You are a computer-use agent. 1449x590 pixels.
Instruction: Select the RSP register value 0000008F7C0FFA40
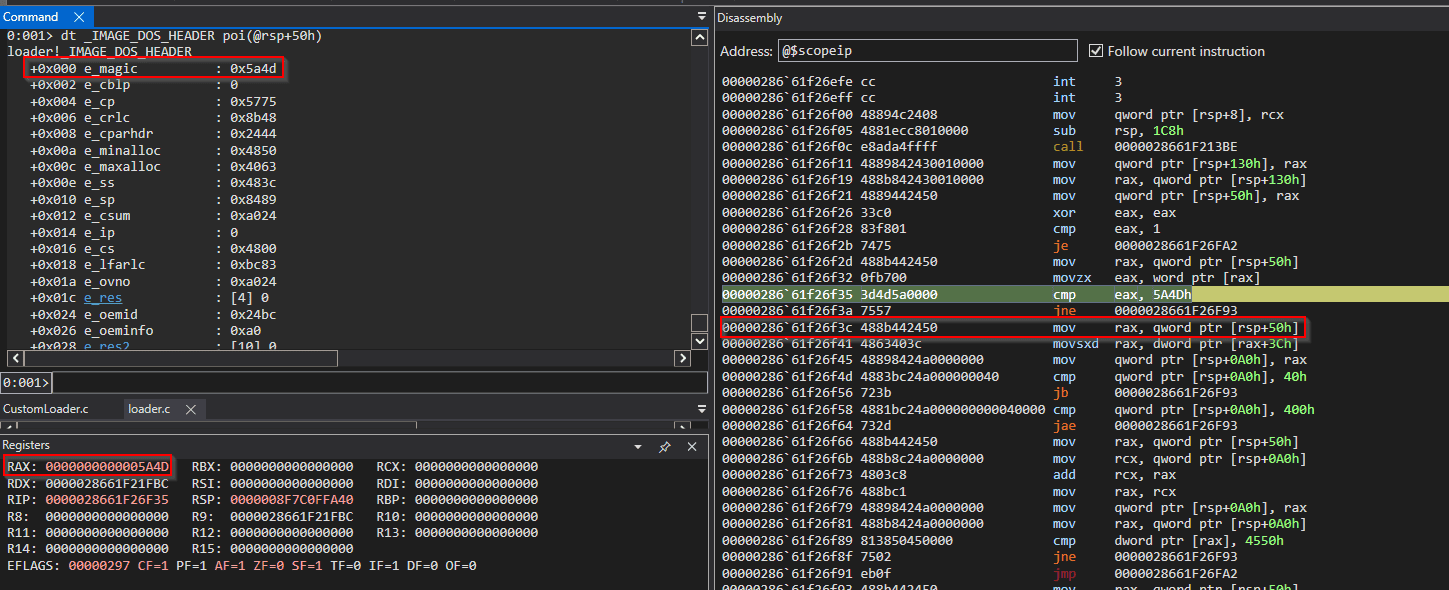(x=292, y=499)
